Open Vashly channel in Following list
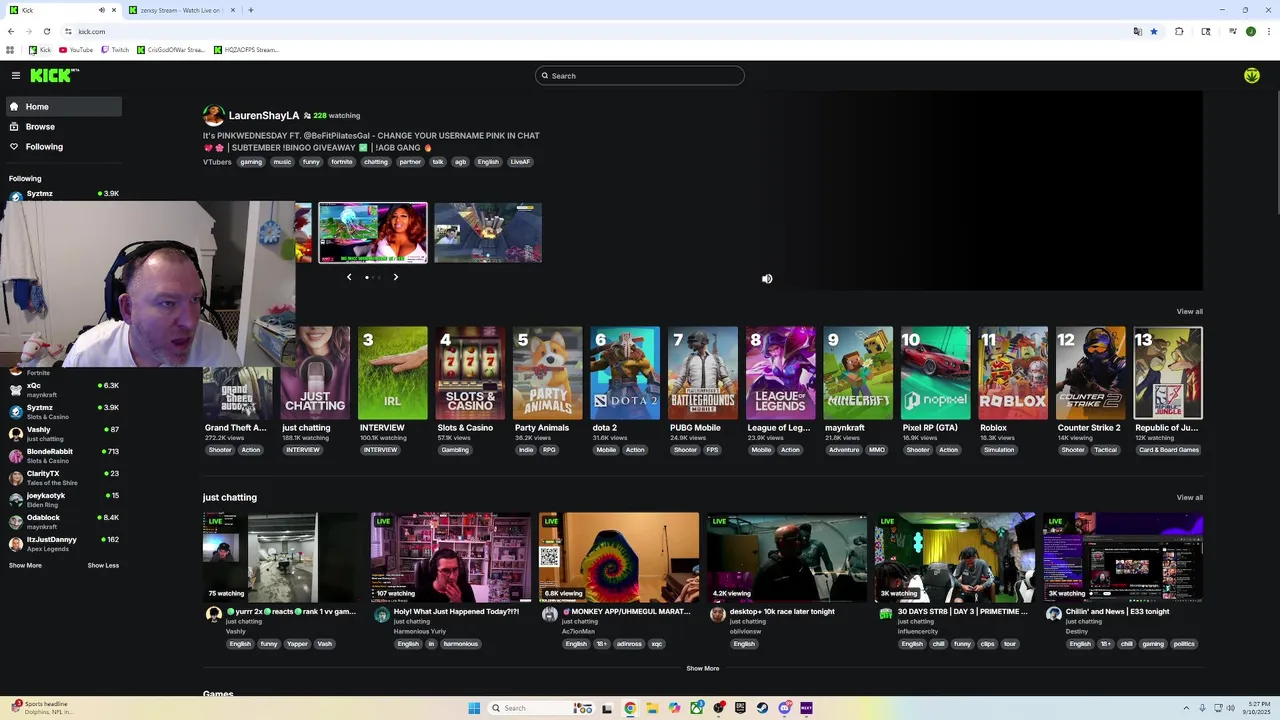The width and height of the screenshot is (1280, 720). 62,434
